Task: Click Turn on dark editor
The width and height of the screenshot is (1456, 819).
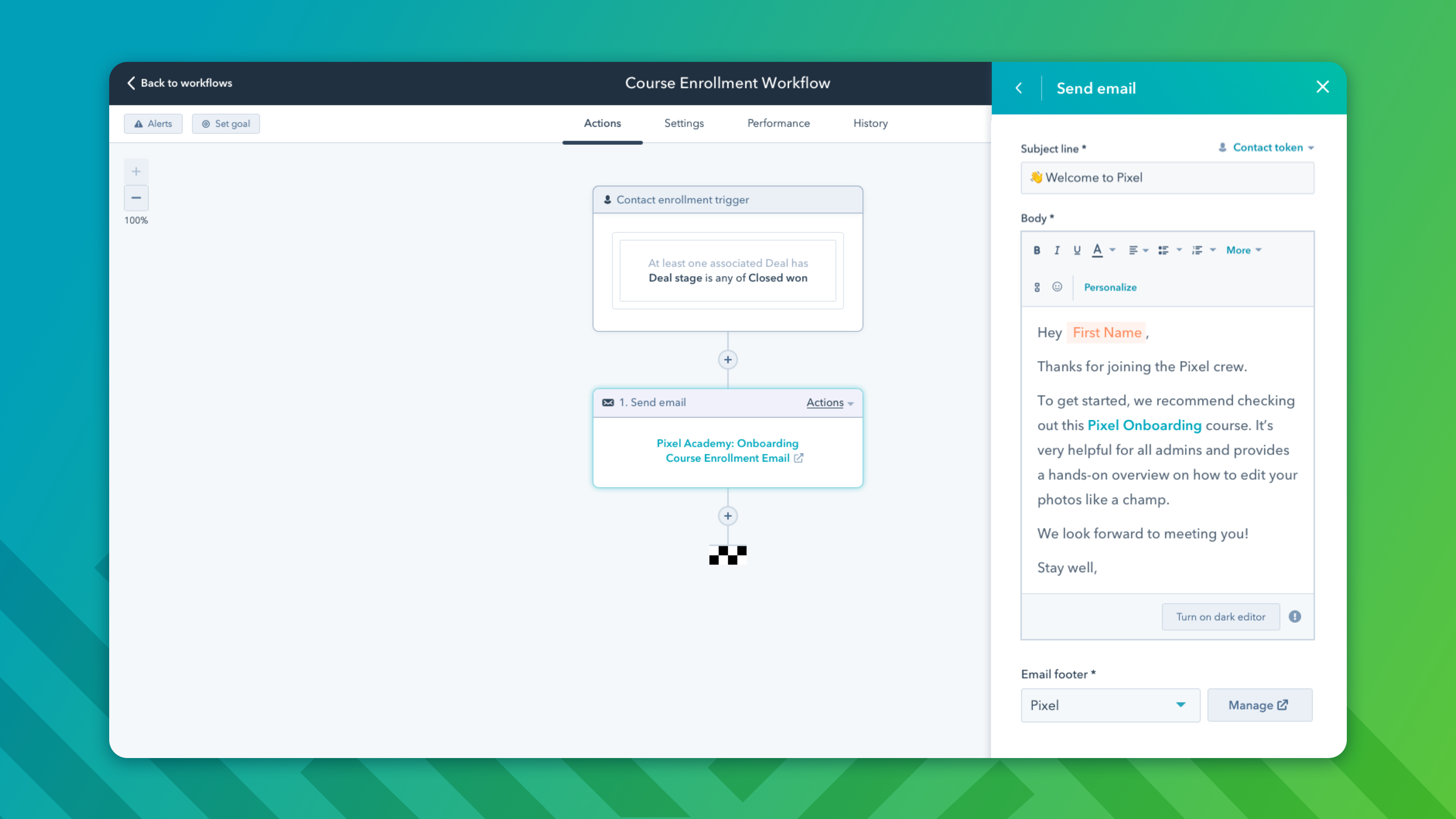Action: point(1220,616)
